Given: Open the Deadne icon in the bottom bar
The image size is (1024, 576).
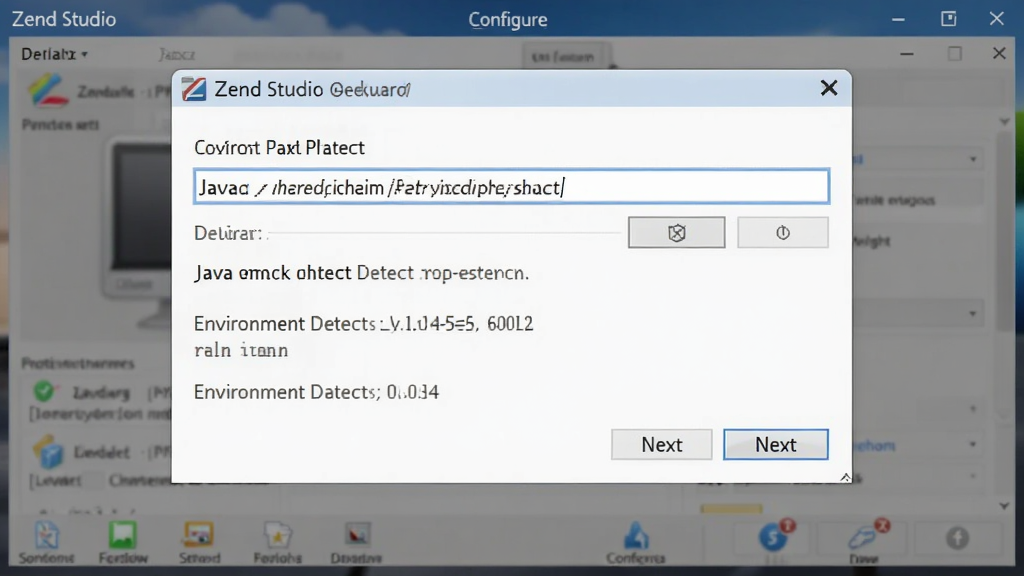Looking at the screenshot, I should click(x=357, y=535).
